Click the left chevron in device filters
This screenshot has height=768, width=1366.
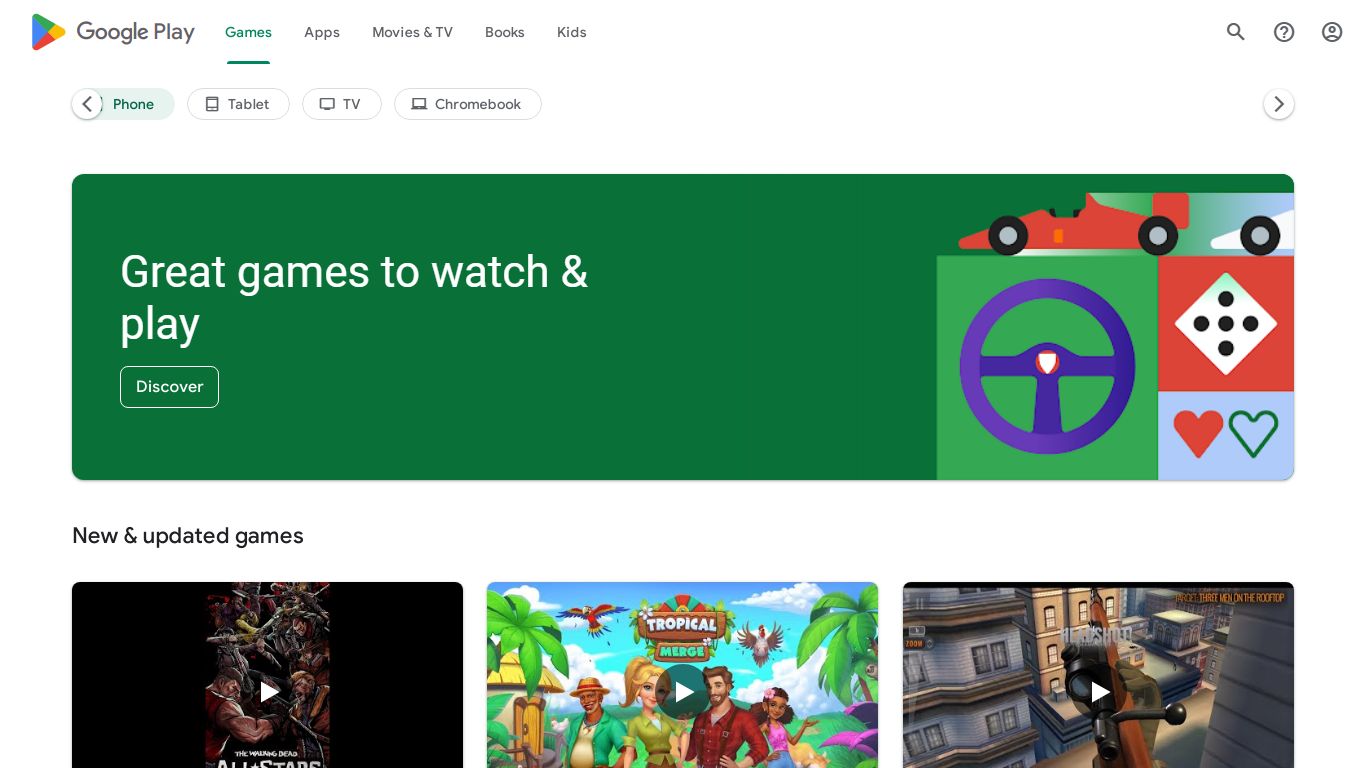point(87,104)
